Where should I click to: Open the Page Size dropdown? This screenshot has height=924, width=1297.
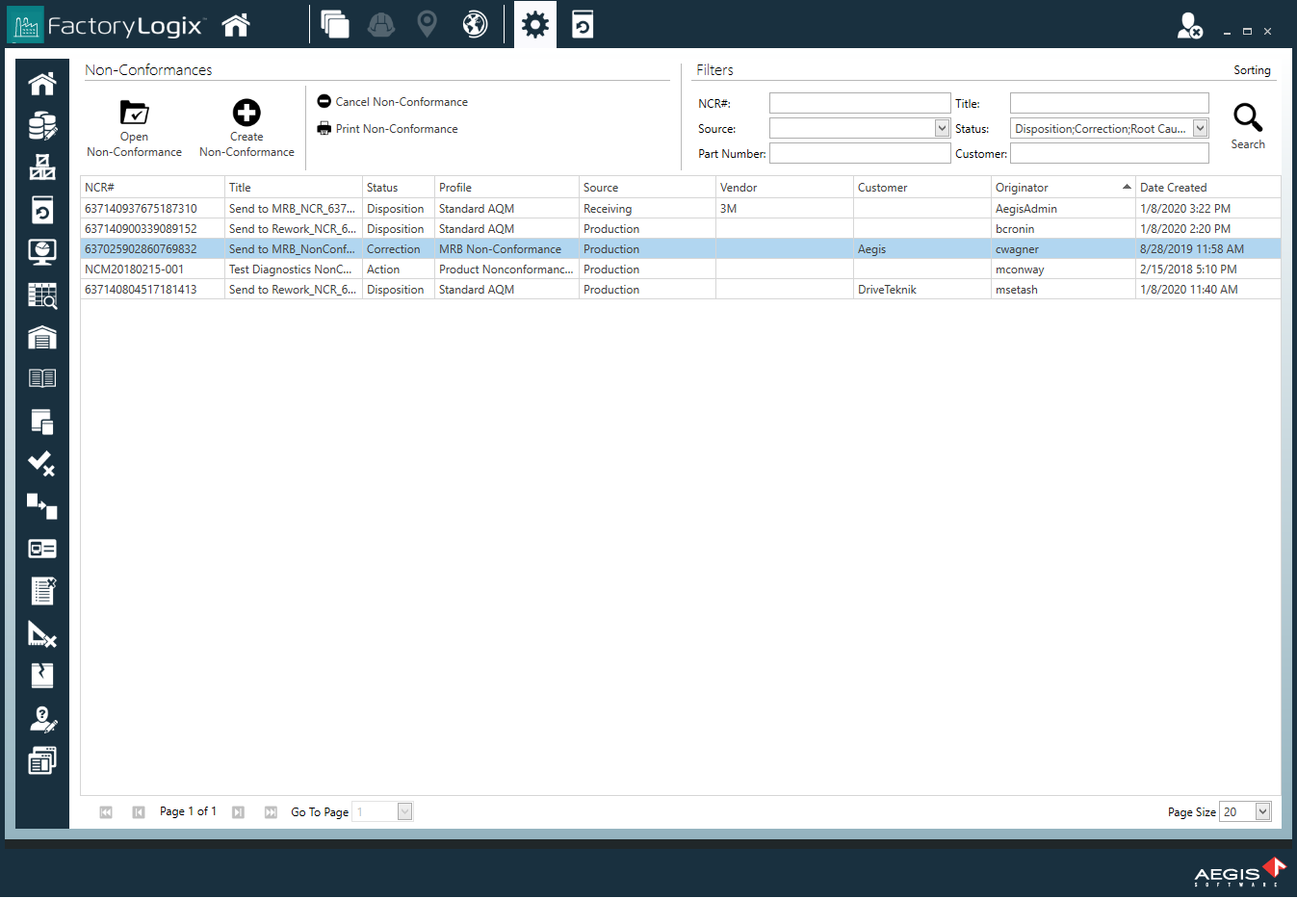tap(1261, 811)
